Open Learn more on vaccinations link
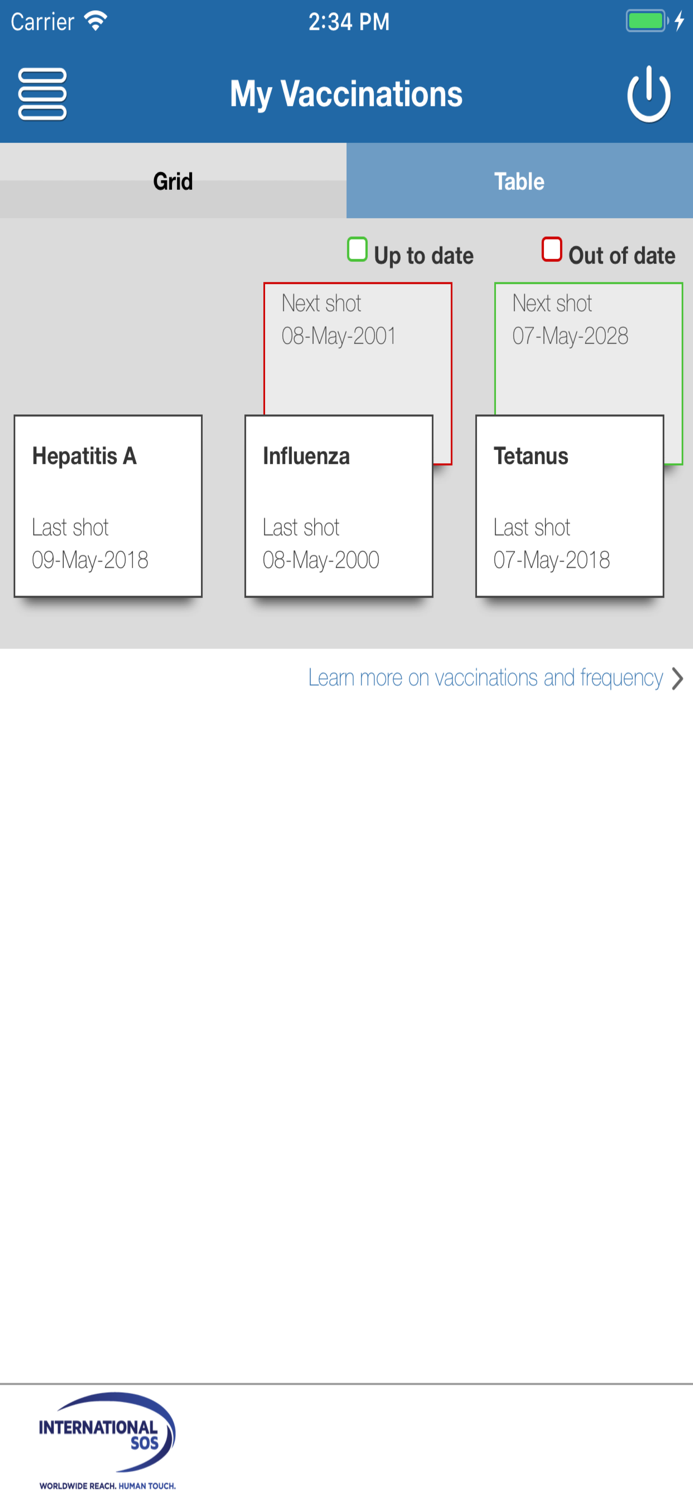Image resolution: width=693 pixels, height=1500 pixels. [485, 678]
